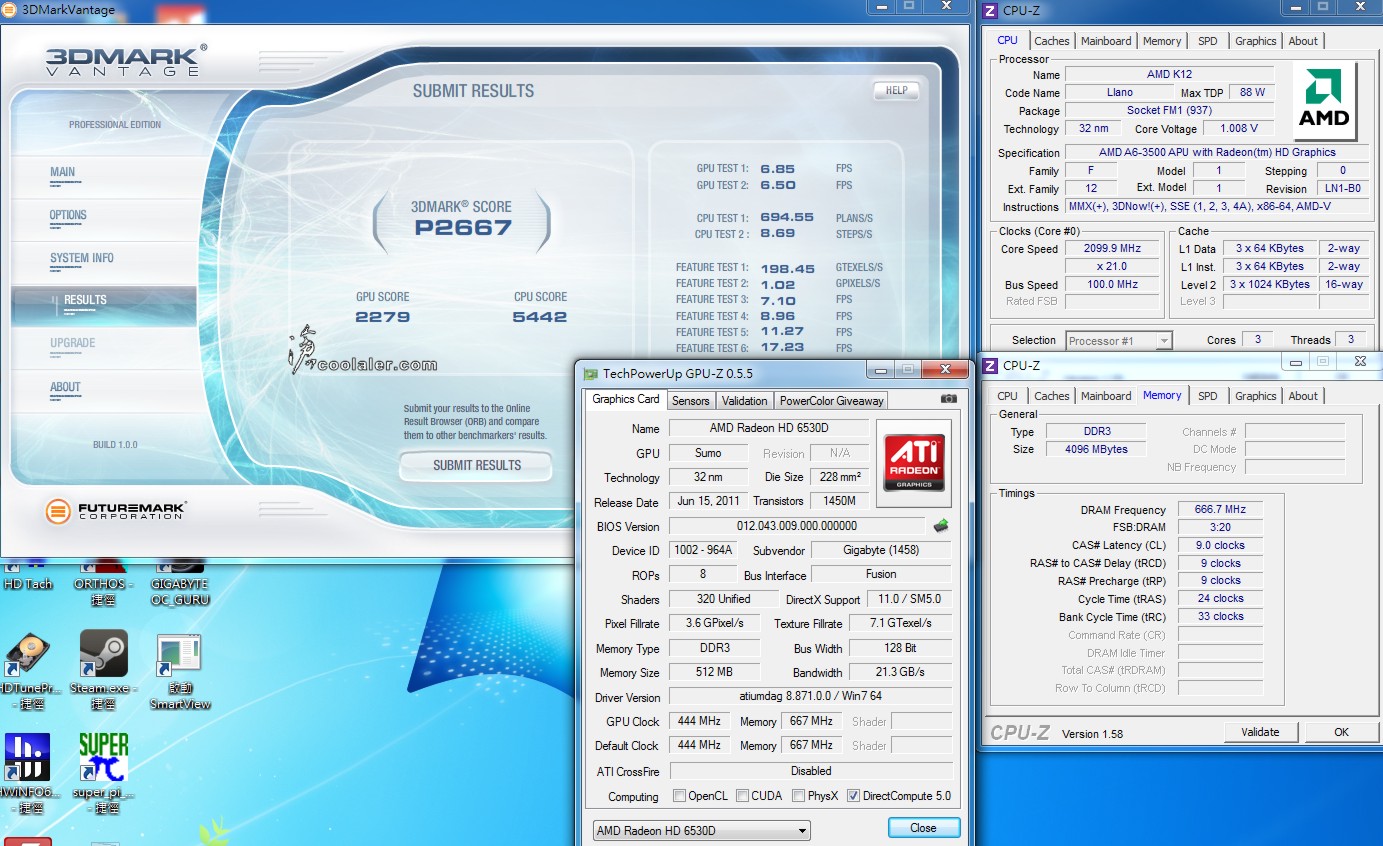Open SYSTEM INFO in 3DMark sidebar
Screen dimensions: 1383x846
[x=104, y=262]
